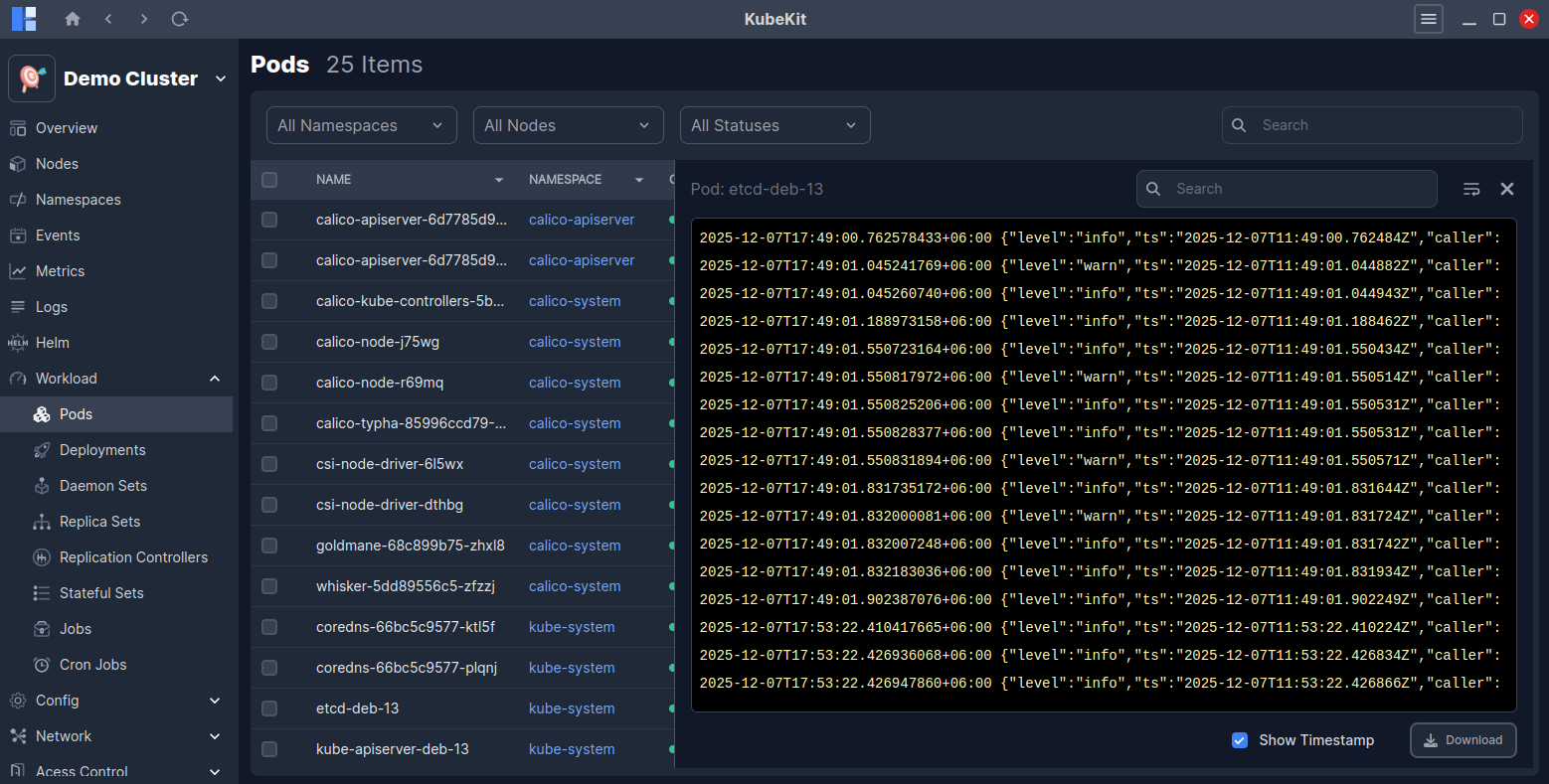
Task: Disable the Show Timestamp checkbox
Action: pyautogui.click(x=1239, y=739)
